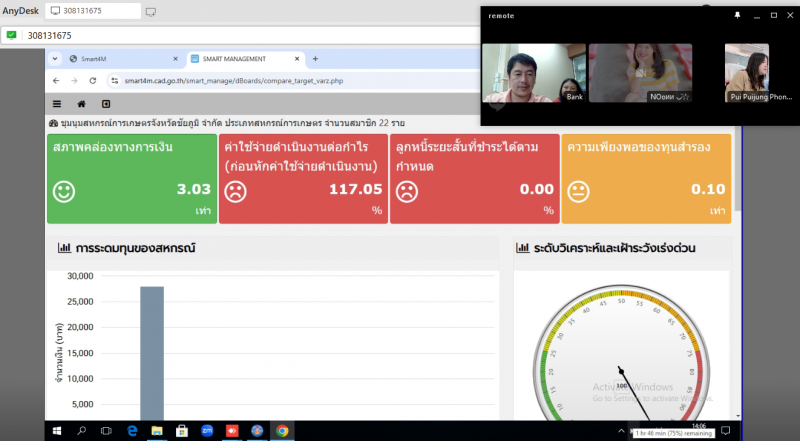Screen dimensions: 800x441
Task: Click the ค่าใช้จ่ายดำเนินงานต่อกำไร card title
Action: [x=301, y=156]
